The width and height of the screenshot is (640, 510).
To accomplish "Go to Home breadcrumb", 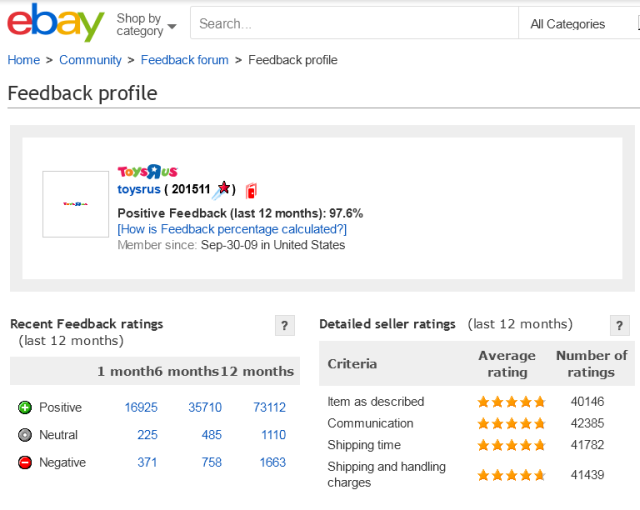I will click(24, 60).
